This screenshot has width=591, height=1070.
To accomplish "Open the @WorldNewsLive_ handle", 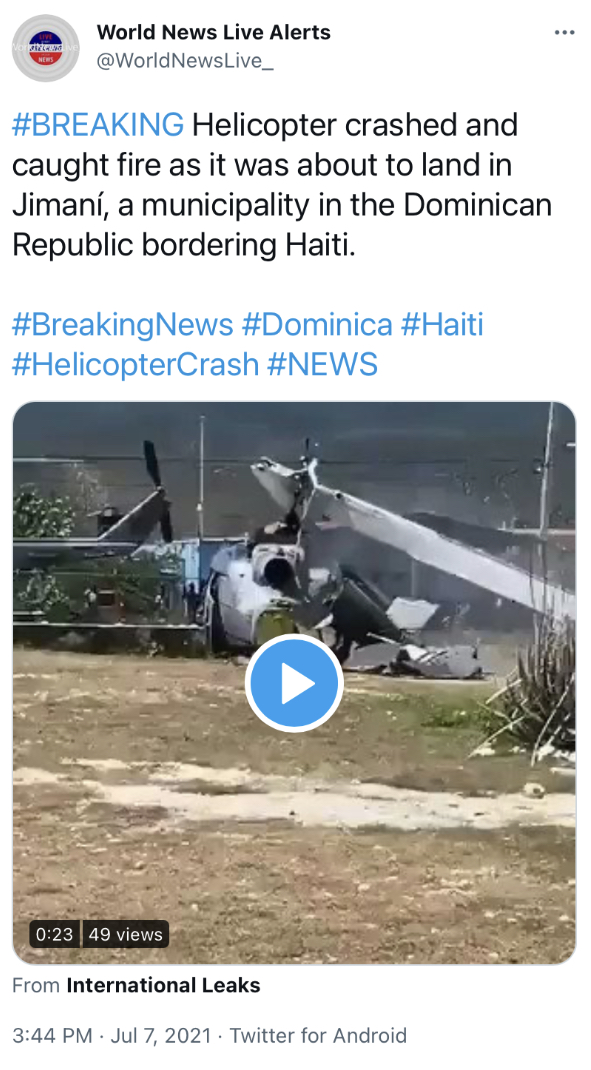I will click(185, 61).
